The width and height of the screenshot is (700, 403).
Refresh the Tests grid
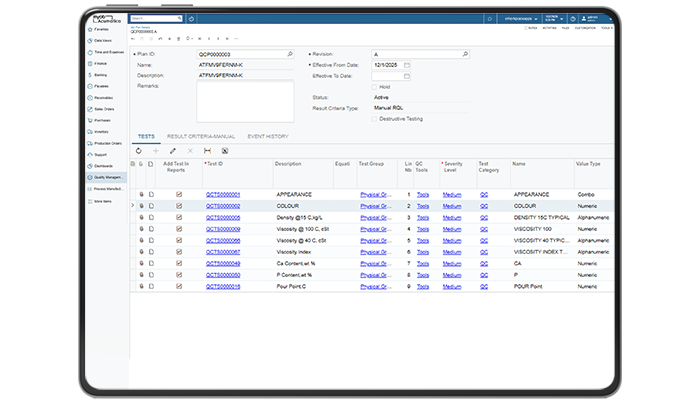[x=139, y=151]
